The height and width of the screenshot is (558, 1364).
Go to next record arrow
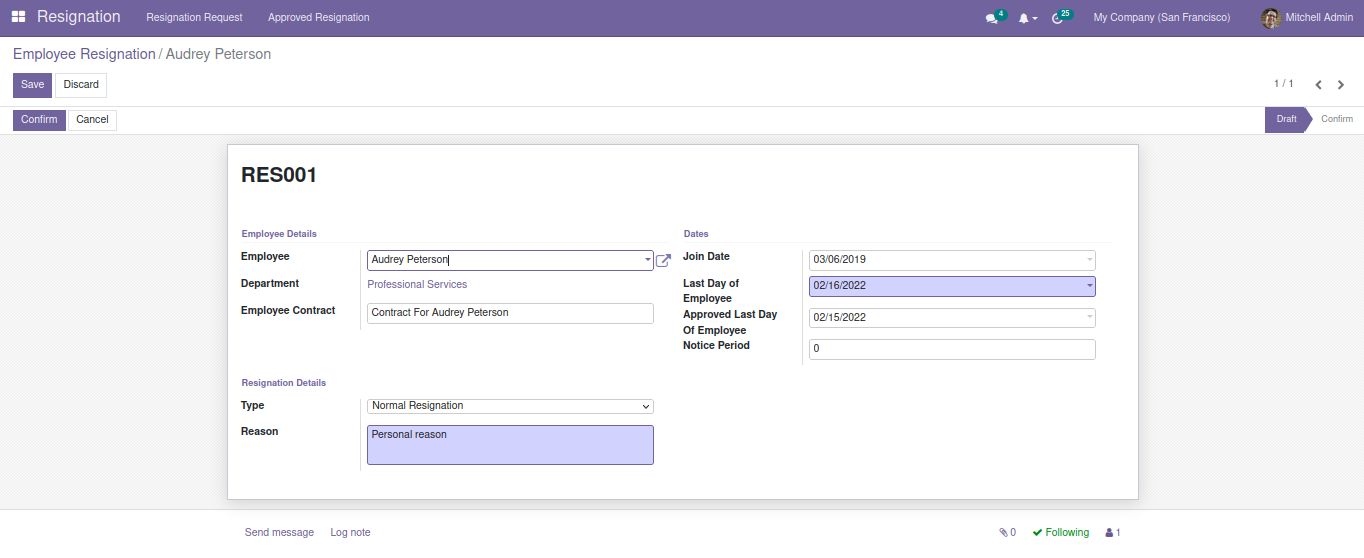(x=1341, y=85)
